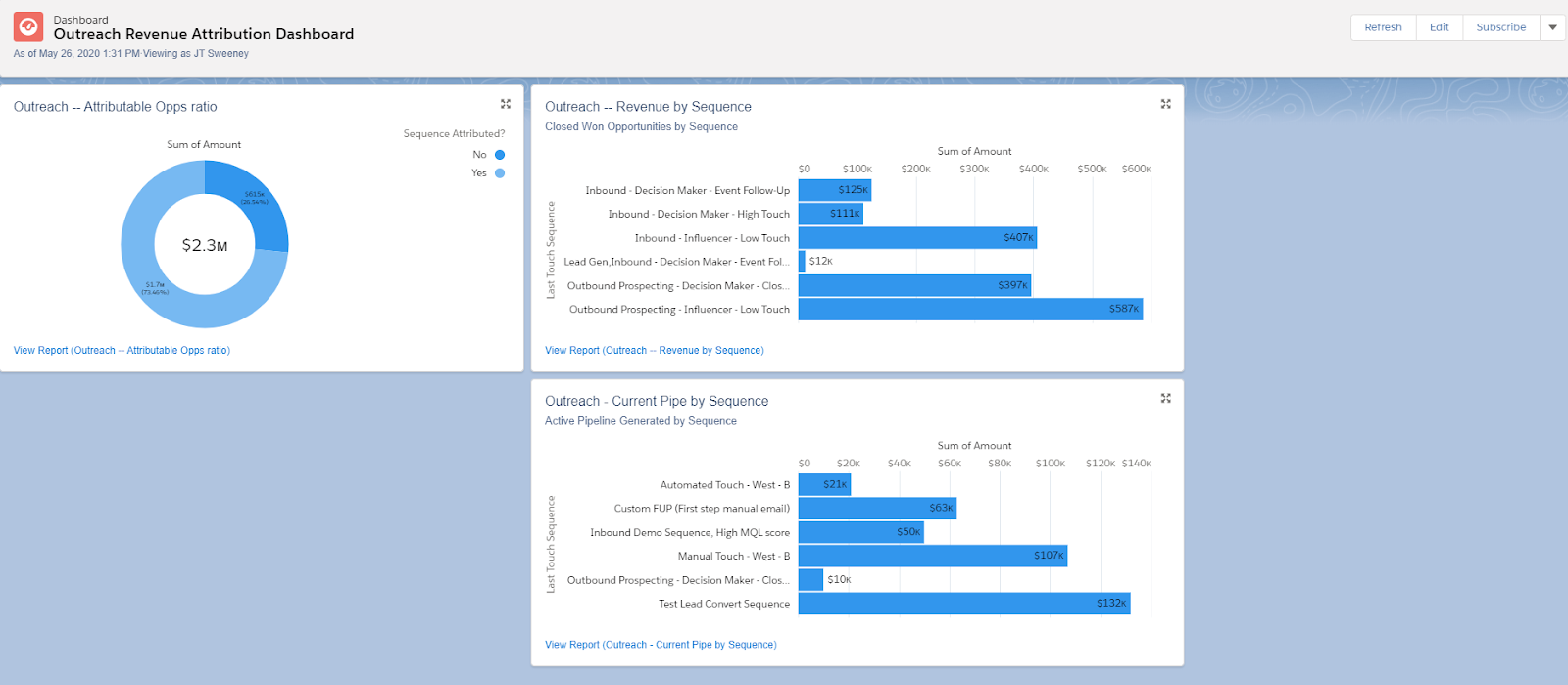The image size is (1568, 685).
Task: Open View Report for Current Pipe by Sequence
Action: coord(661,645)
